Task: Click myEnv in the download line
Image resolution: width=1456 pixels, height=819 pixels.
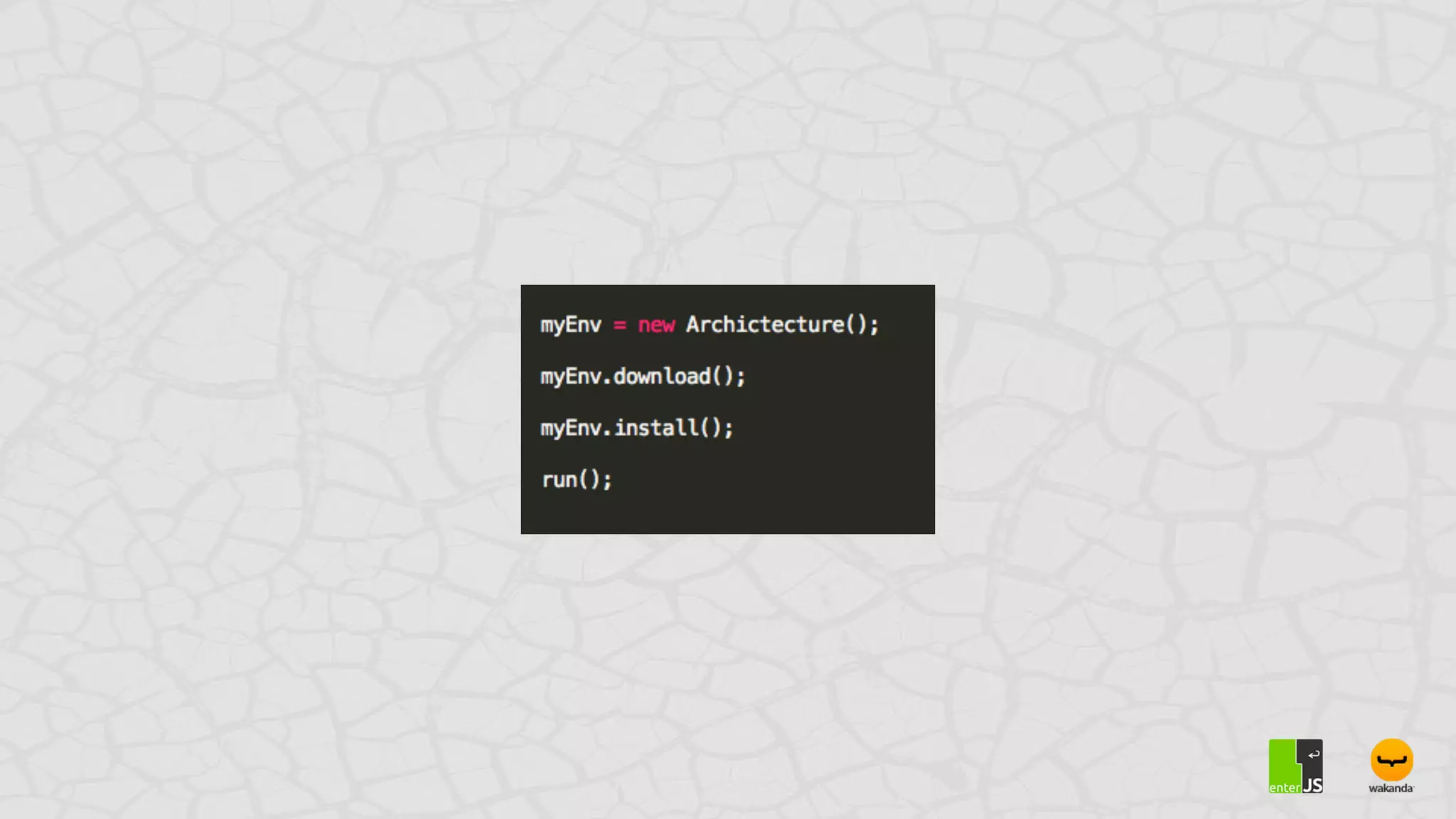Action: [x=571, y=378]
